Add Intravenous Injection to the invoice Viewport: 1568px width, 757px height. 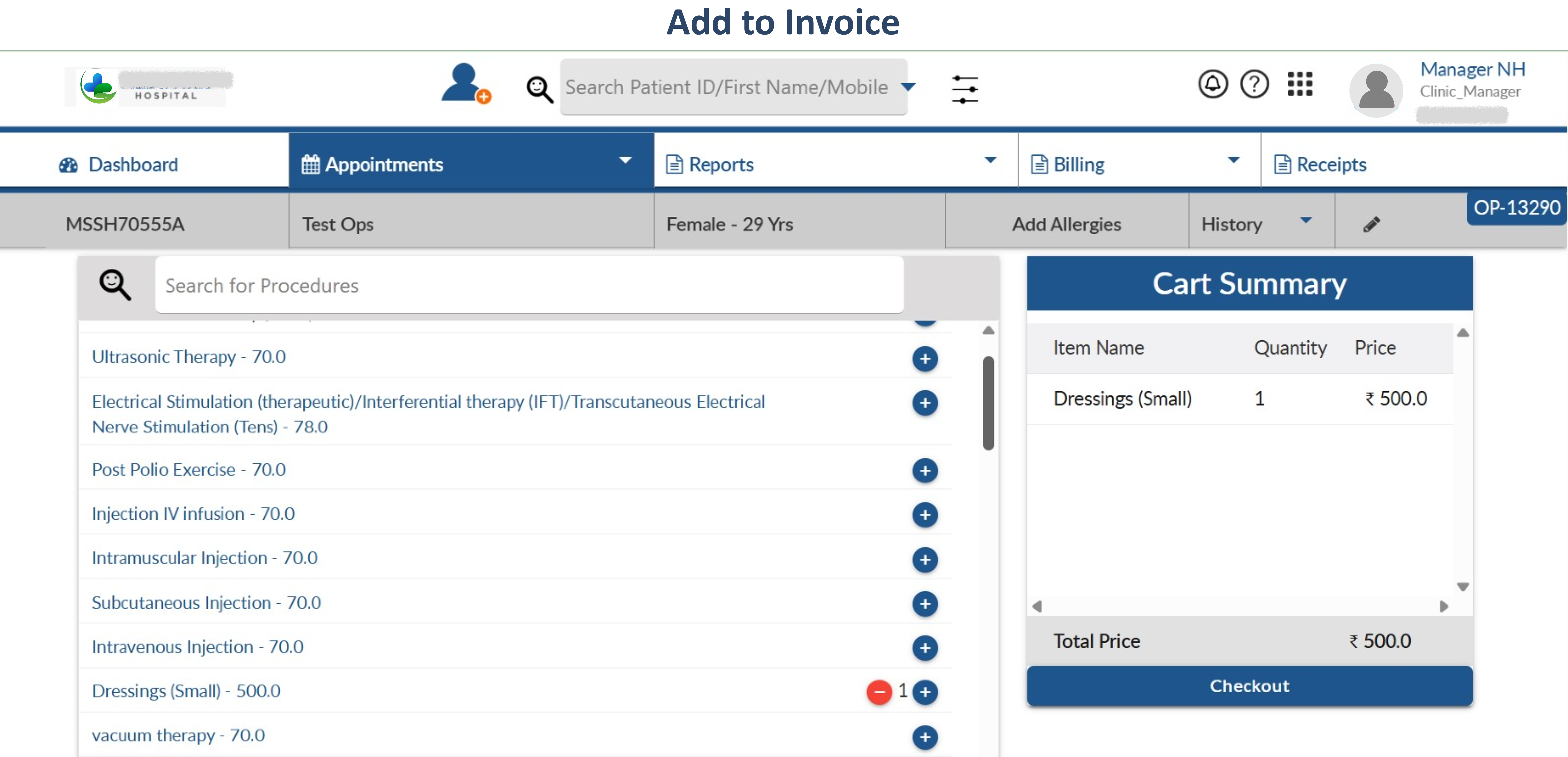(x=925, y=648)
